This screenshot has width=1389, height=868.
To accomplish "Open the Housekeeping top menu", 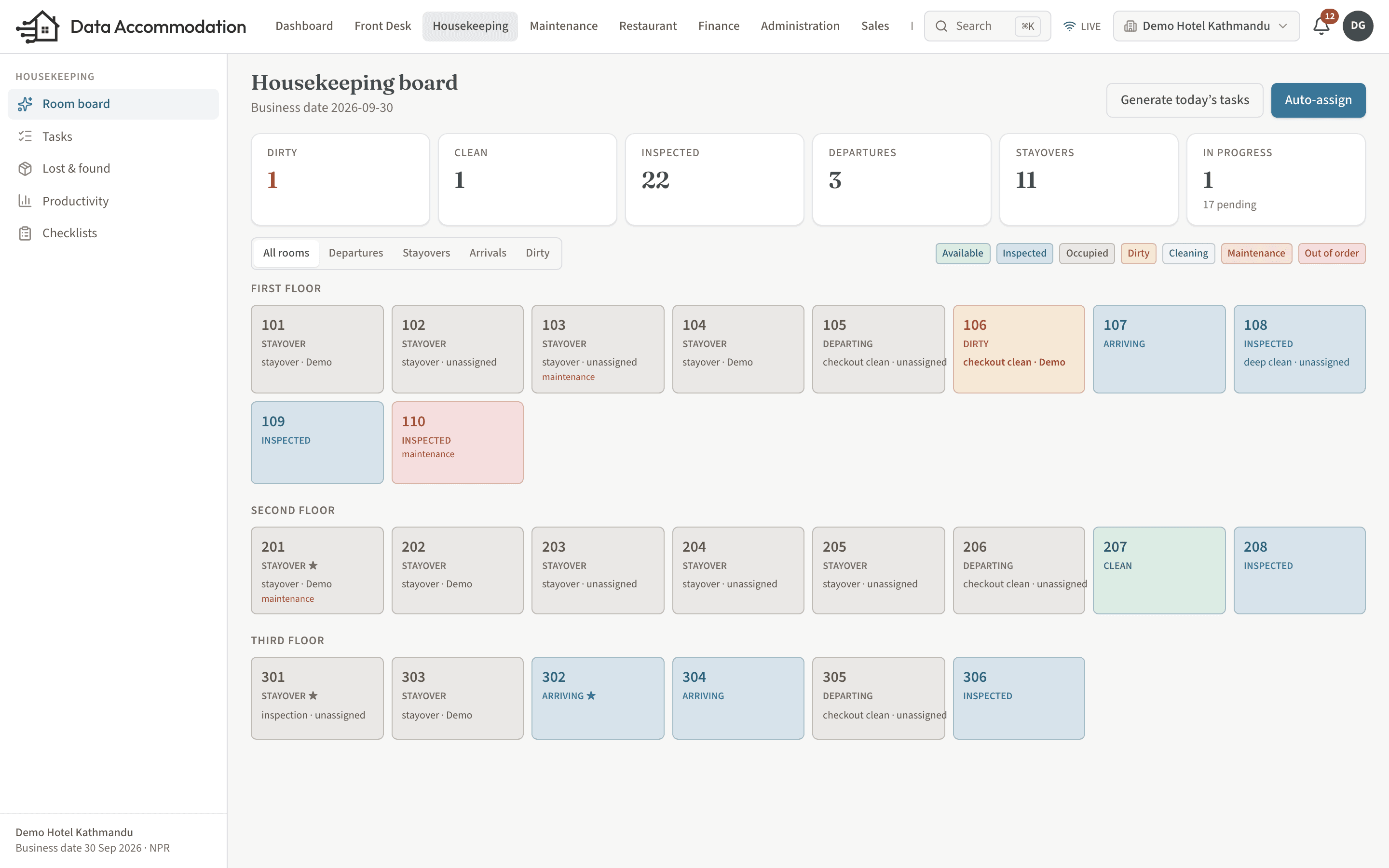I will click(x=470, y=26).
